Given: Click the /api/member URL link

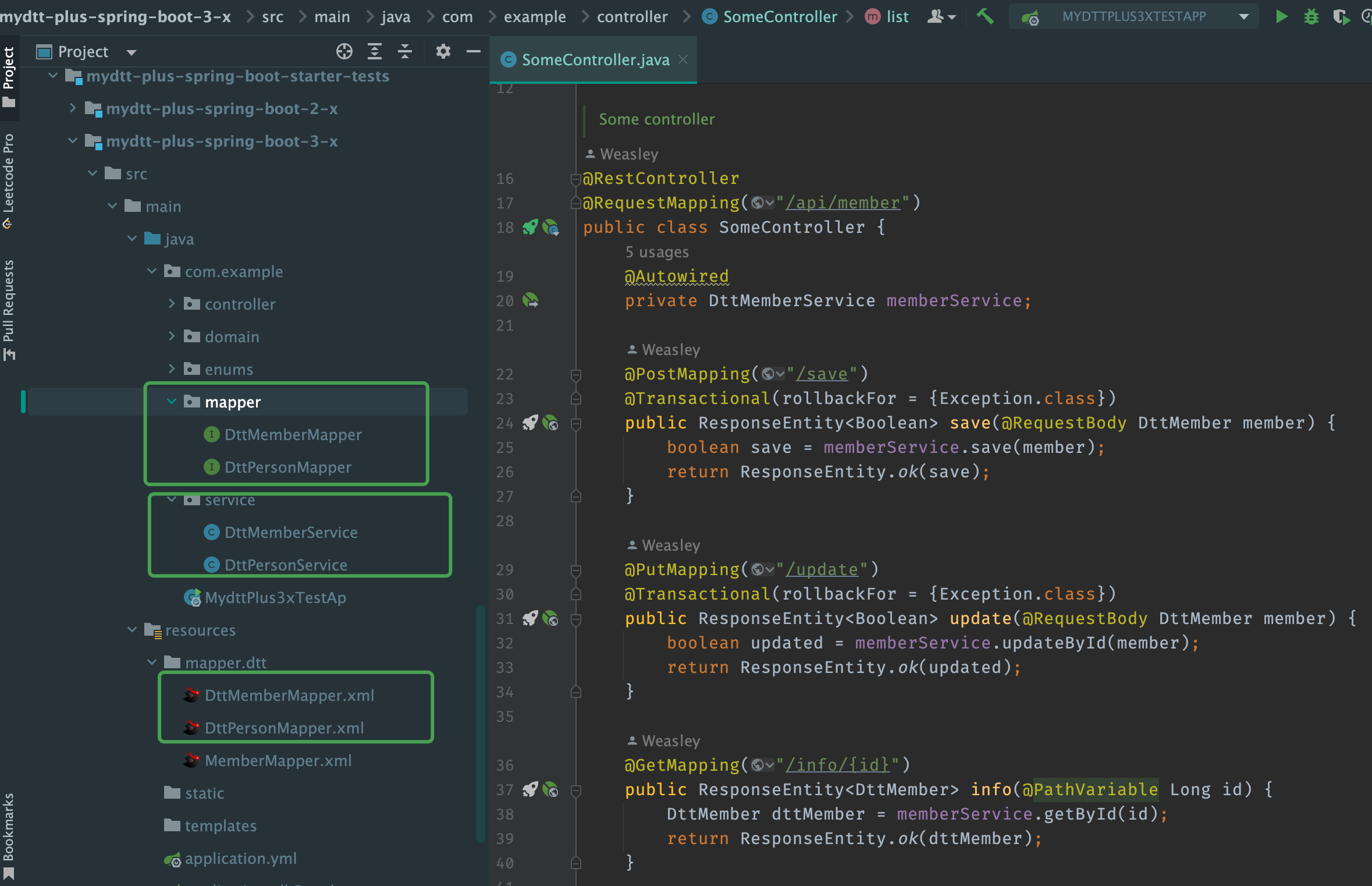Looking at the screenshot, I should pos(843,203).
